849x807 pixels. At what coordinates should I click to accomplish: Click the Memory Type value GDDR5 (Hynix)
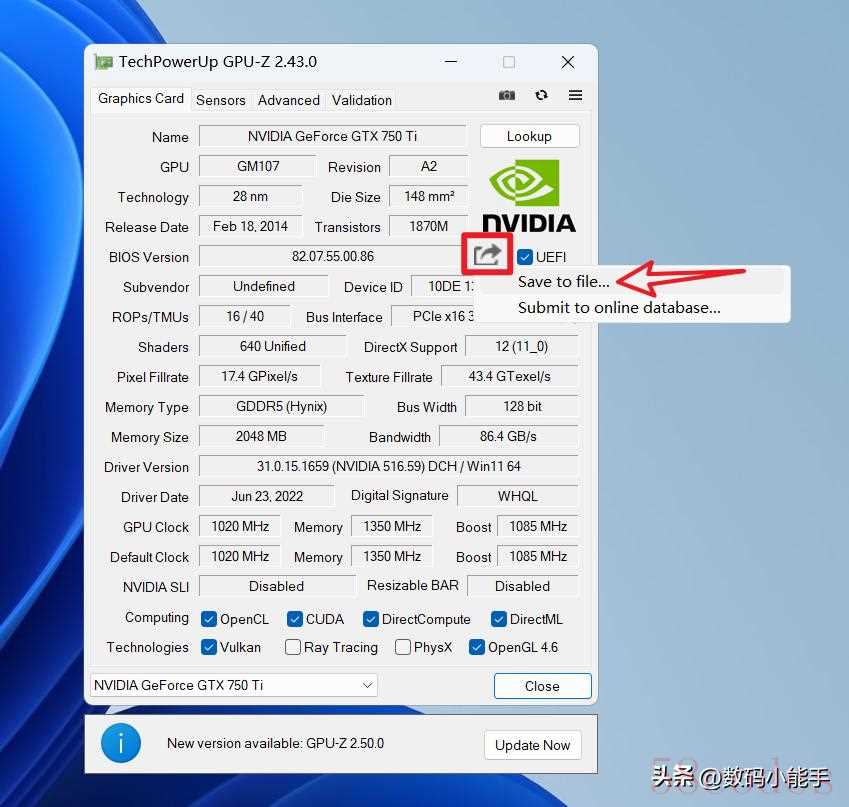[x=282, y=407]
